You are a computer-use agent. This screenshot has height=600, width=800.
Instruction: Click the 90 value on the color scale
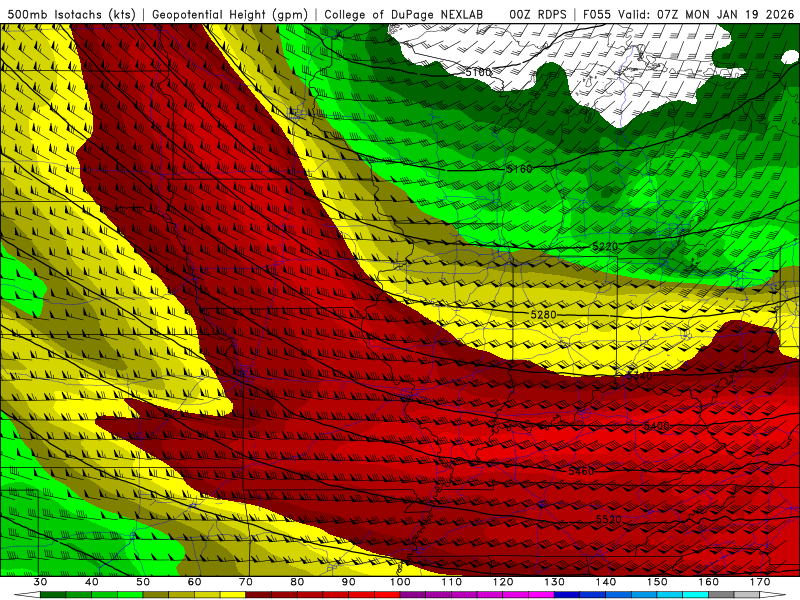click(x=348, y=582)
